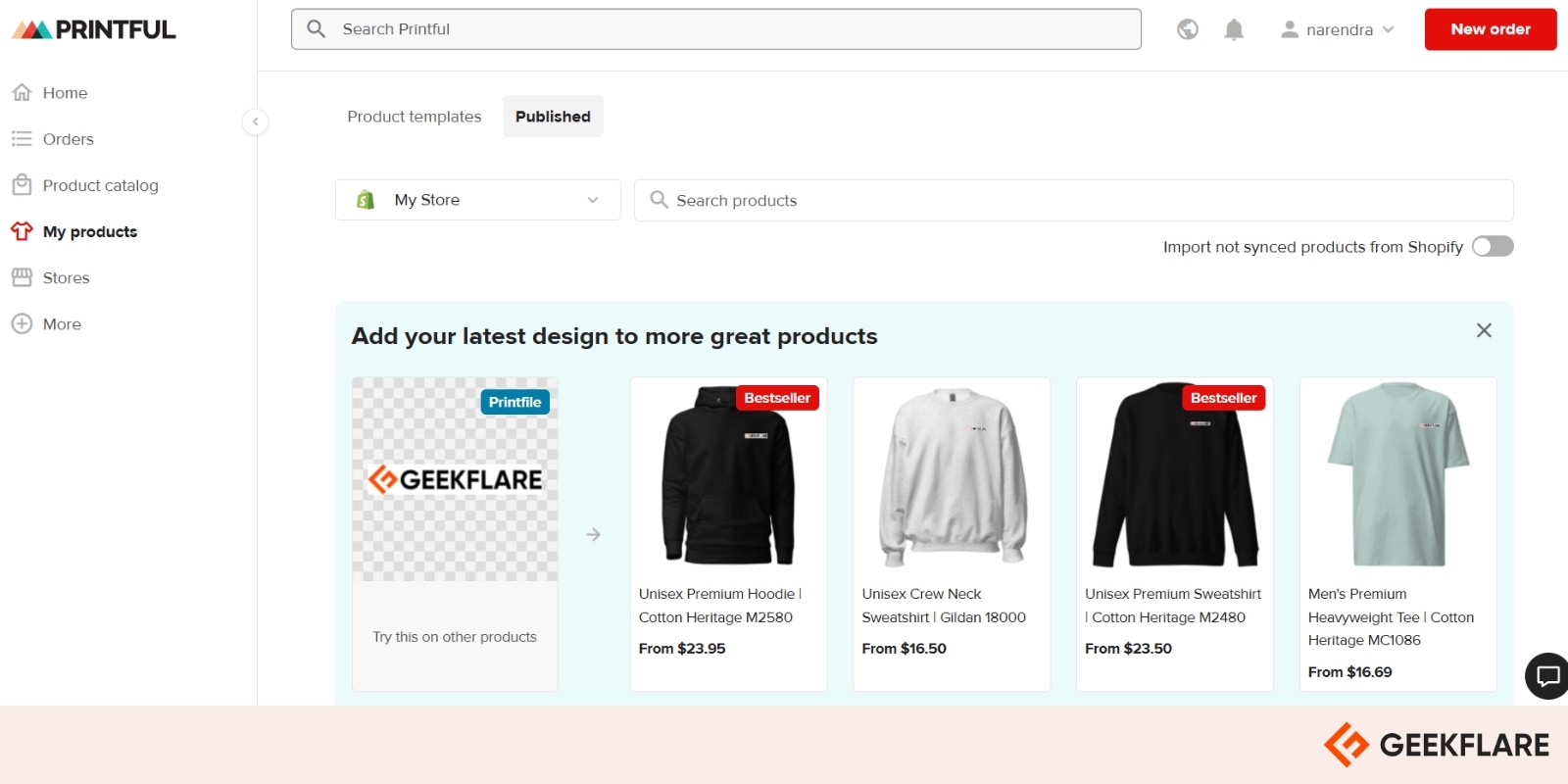This screenshot has height=784, width=1568.
Task: Close the latest design suggestions banner
Action: click(x=1484, y=330)
